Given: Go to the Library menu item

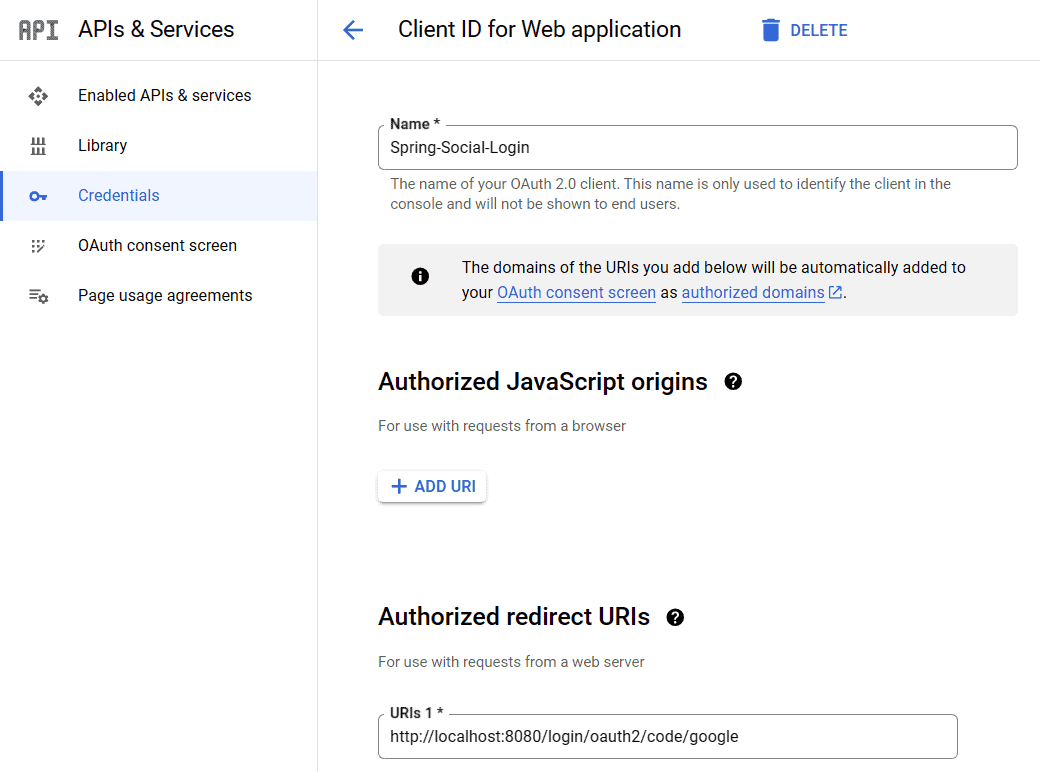Looking at the screenshot, I should point(102,146).
